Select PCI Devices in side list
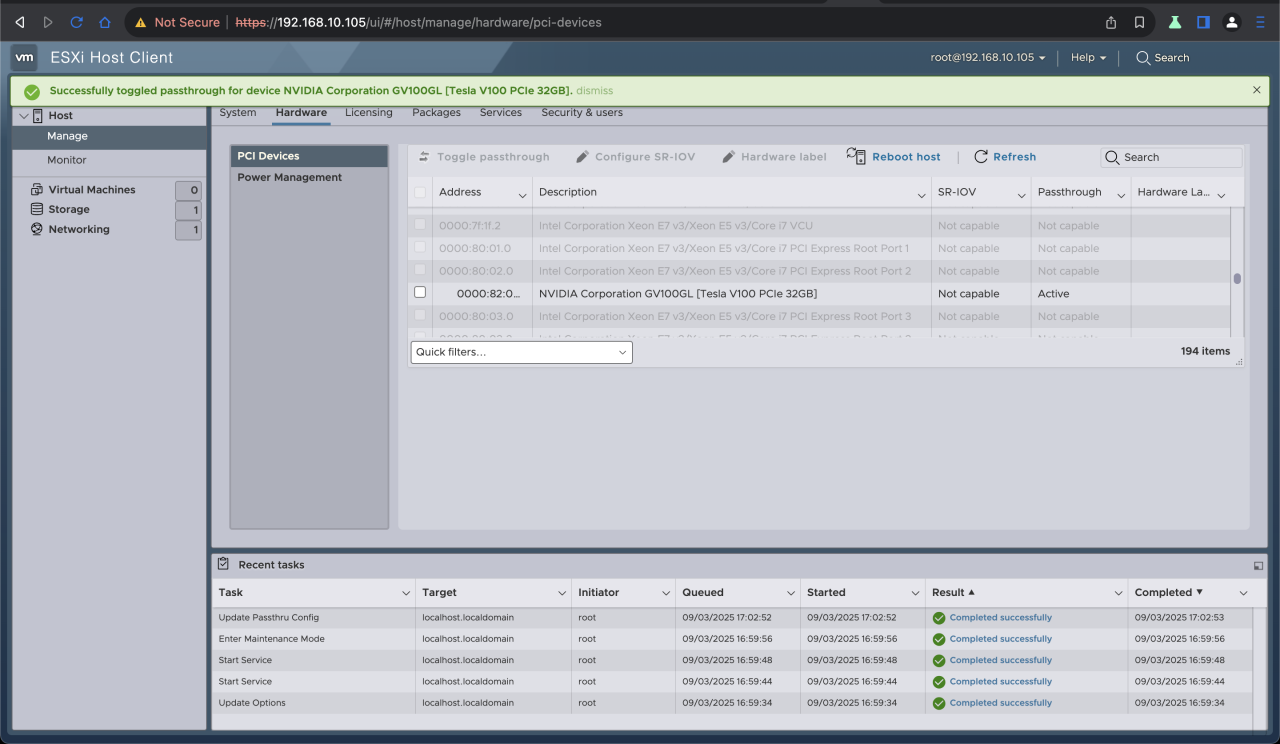Viewport: 1280px width, 744px height. pos(309,156)
